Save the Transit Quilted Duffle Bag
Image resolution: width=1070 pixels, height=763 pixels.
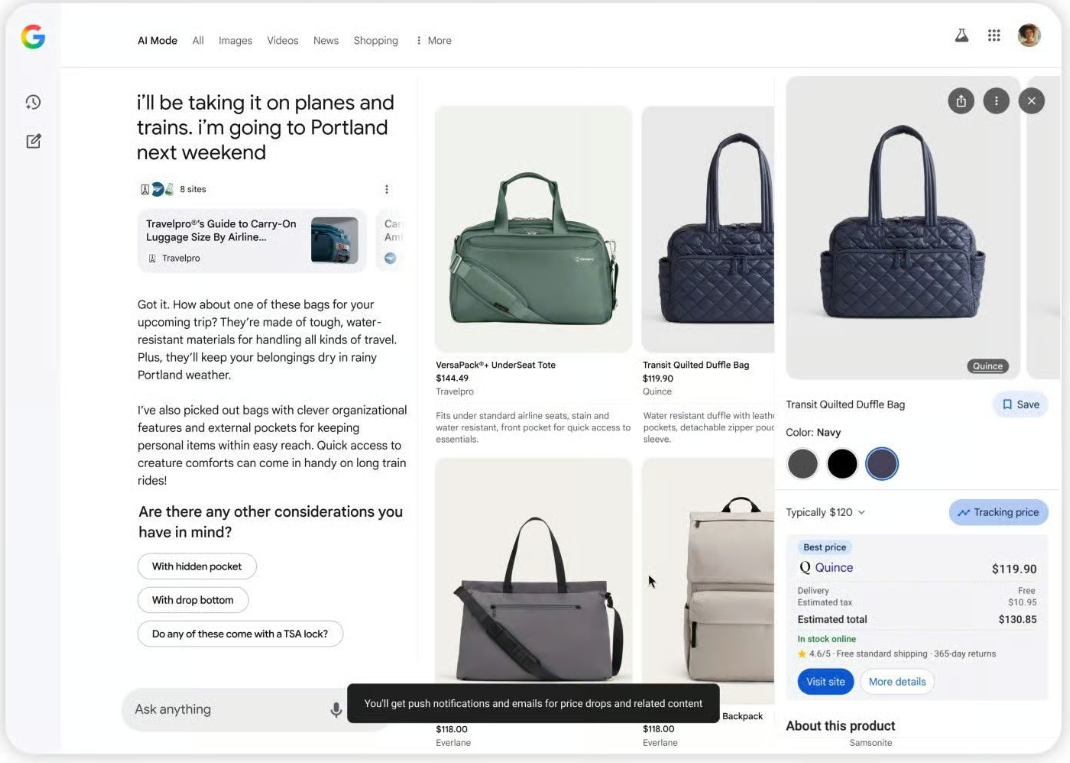point(1020,405)
